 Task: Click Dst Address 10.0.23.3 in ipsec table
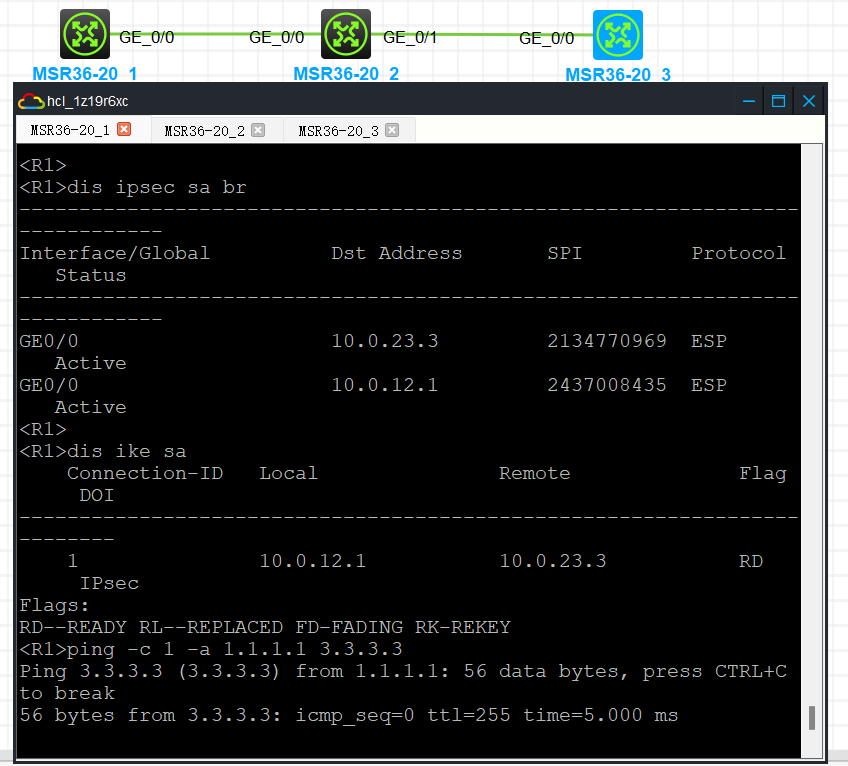pos(385,341)
